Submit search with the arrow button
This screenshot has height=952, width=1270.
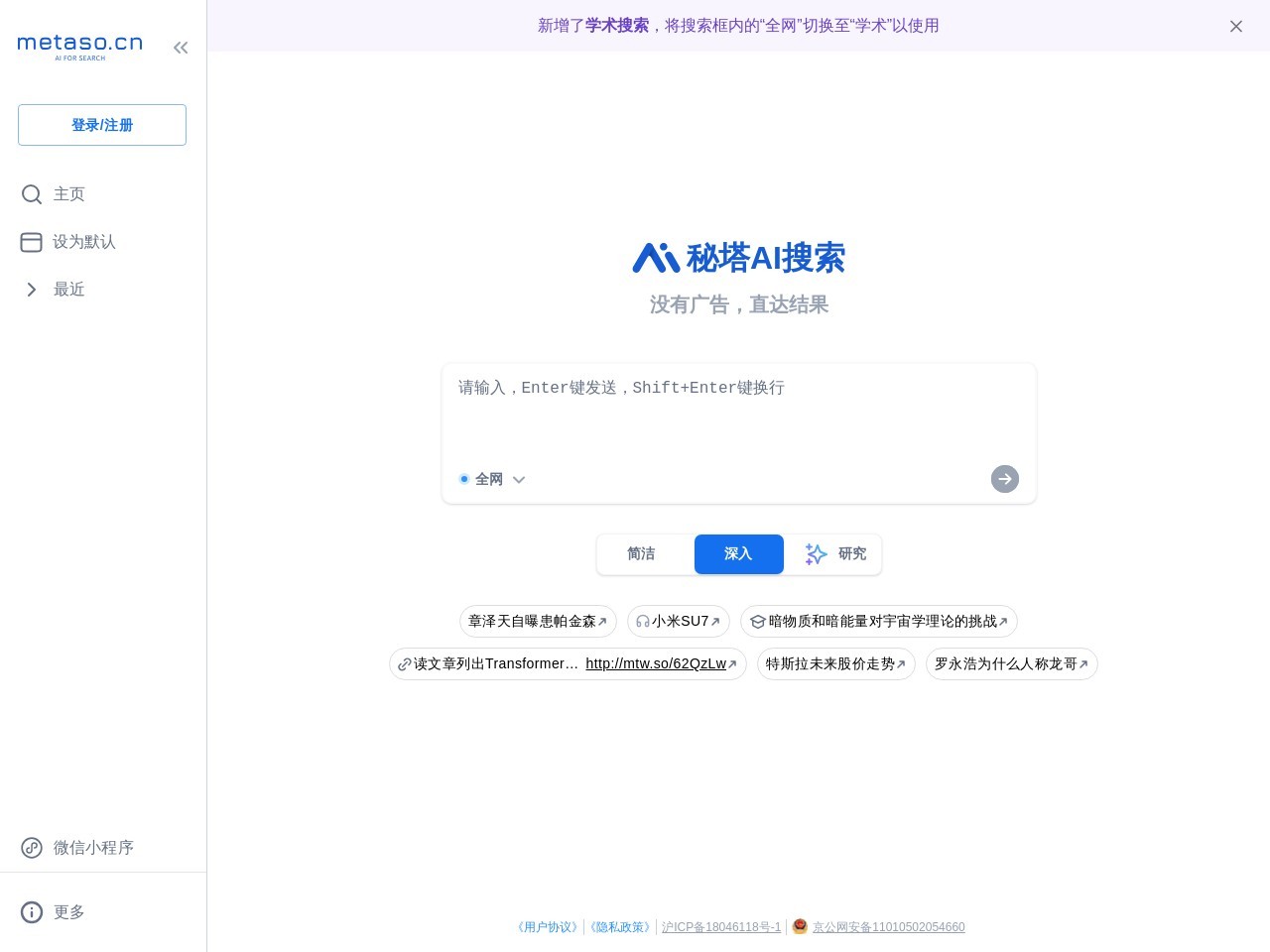(x=1005, y=479)
